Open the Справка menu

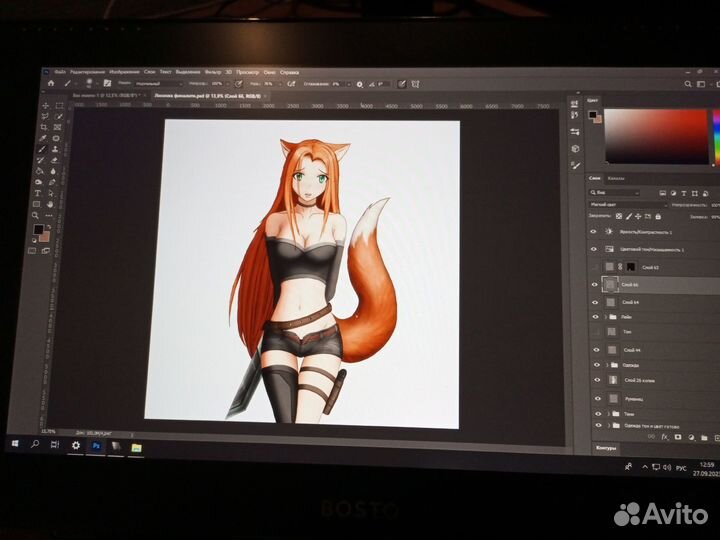coord(289,73)
